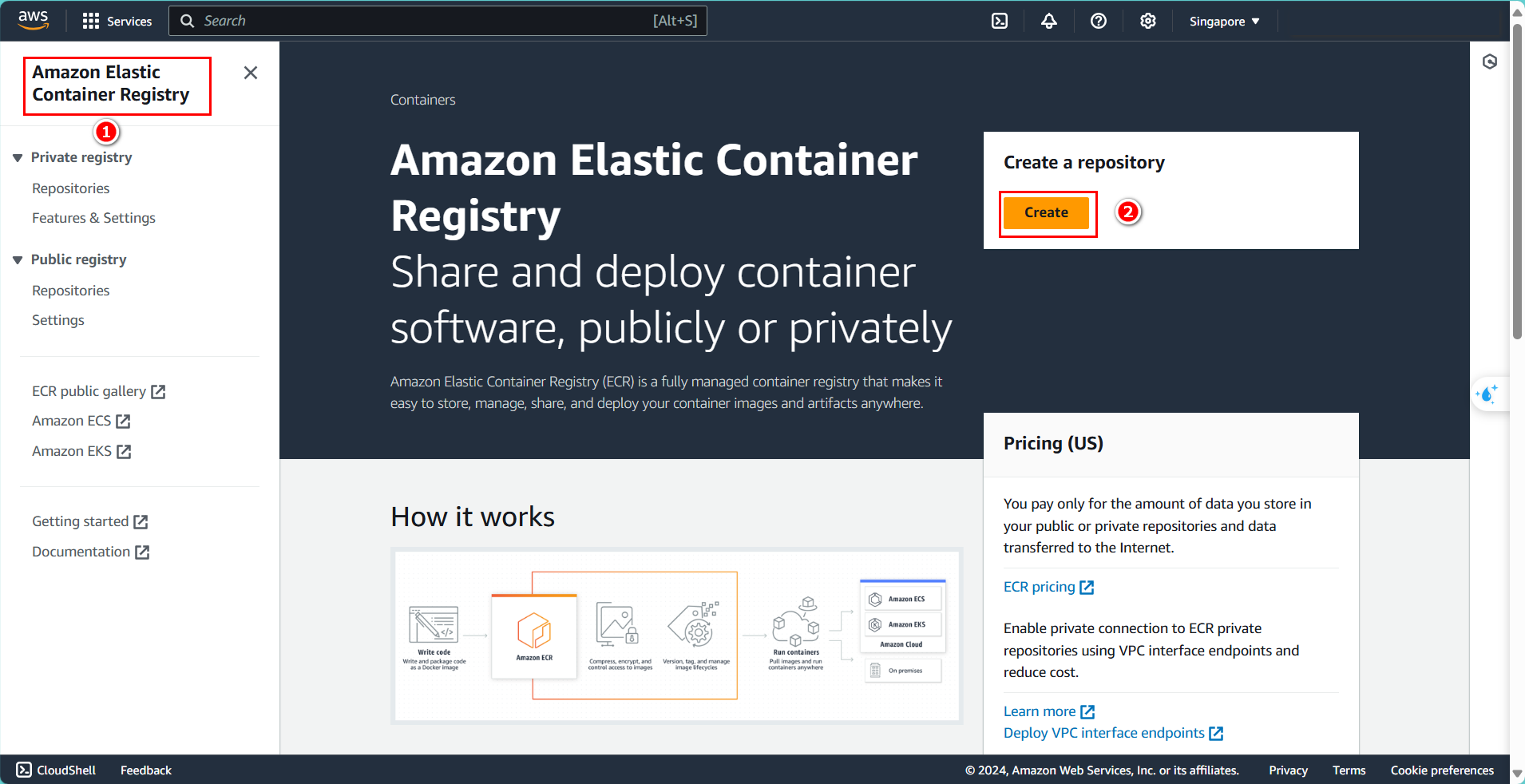This screenshot has height=784, width=1525.
Task: Open the Terms footer link
Action: point(1349,770)
